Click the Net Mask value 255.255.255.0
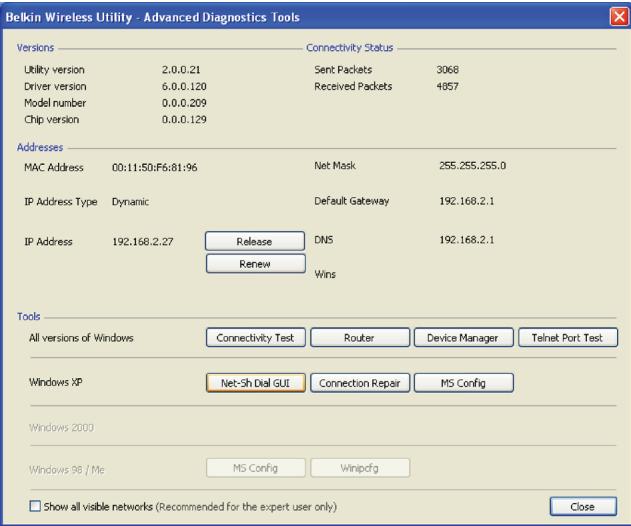 pyautogui.click(x=472, y=165)
